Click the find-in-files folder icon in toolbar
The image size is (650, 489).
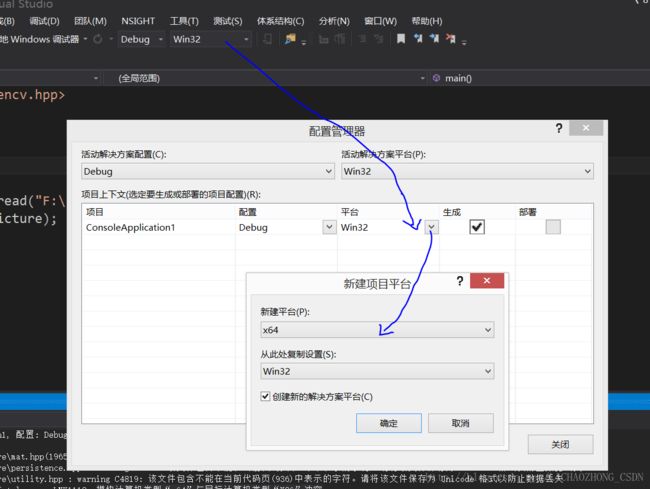[290, 39]
